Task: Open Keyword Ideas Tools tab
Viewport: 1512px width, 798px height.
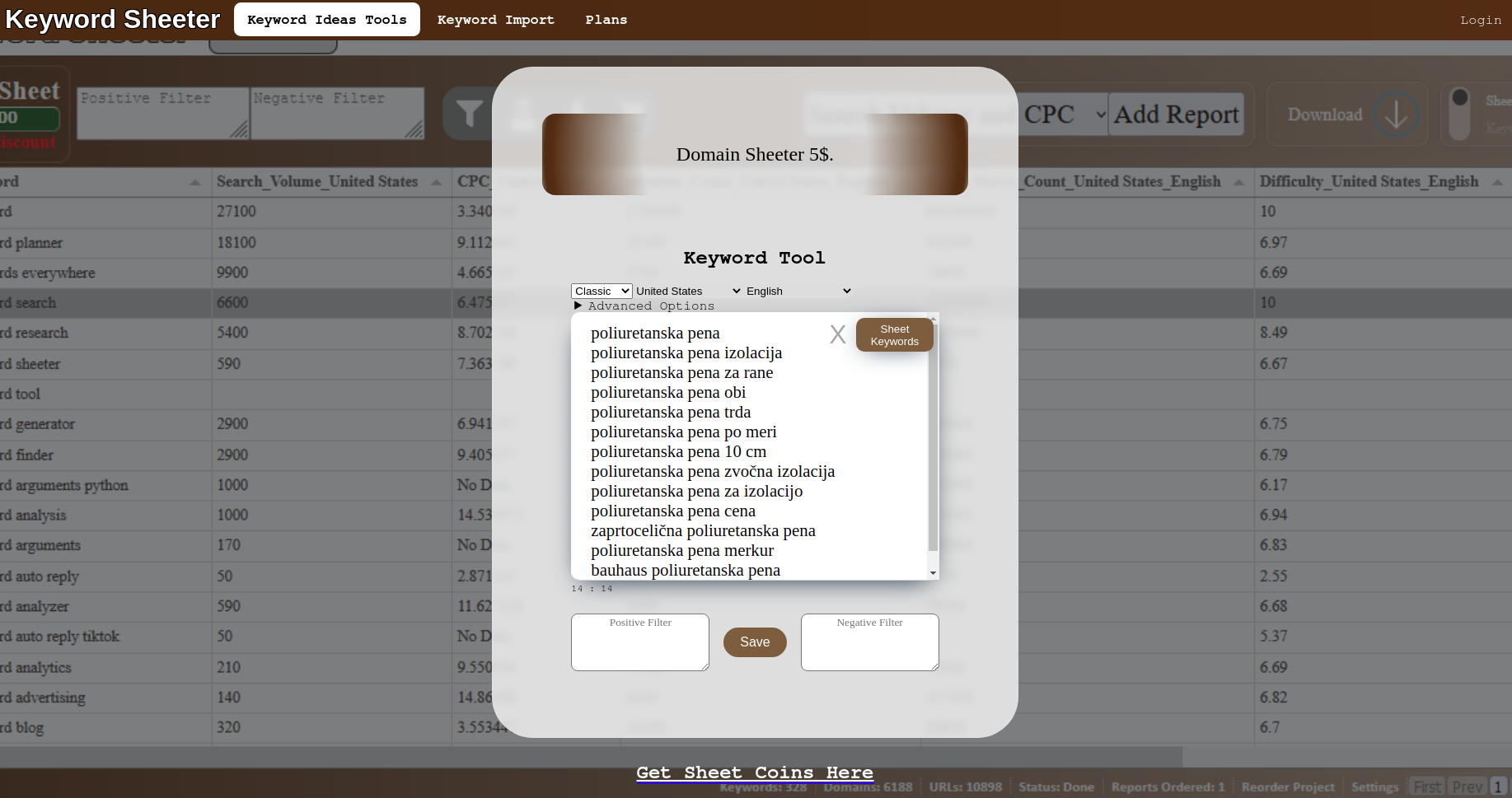Action: [x=326, y=20]
